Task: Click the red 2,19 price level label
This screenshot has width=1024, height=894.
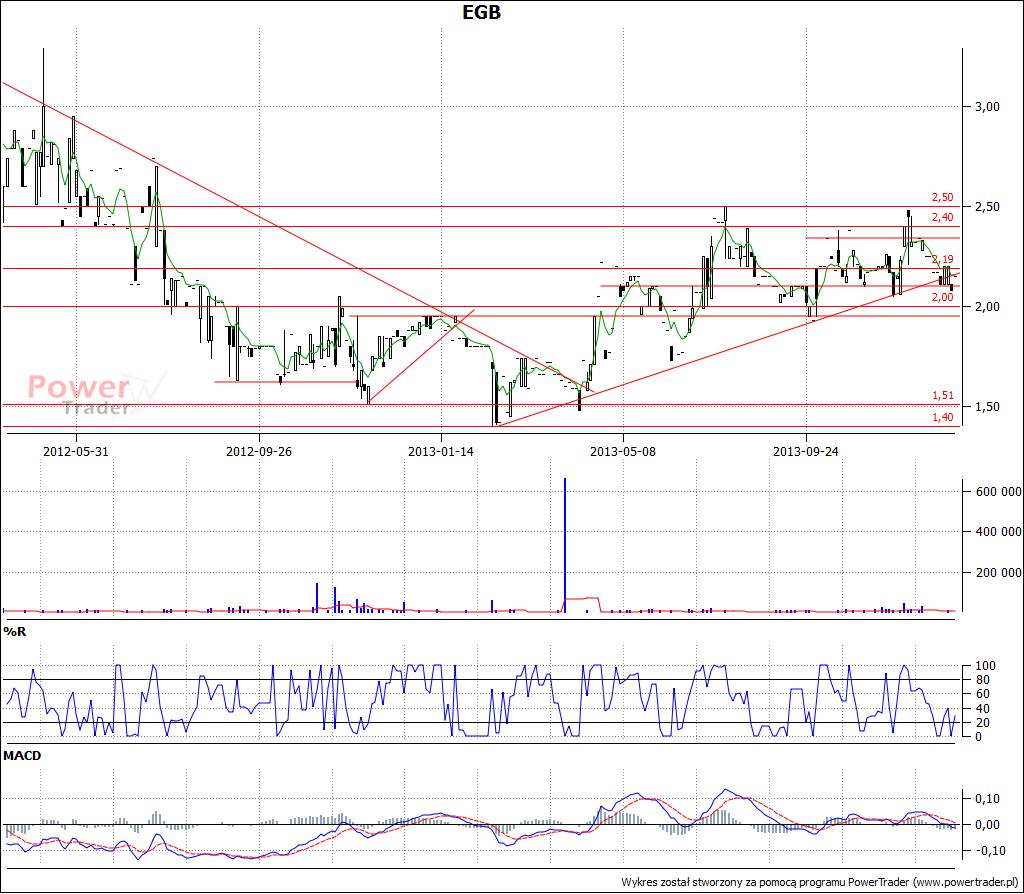Action: pos(942,259)
